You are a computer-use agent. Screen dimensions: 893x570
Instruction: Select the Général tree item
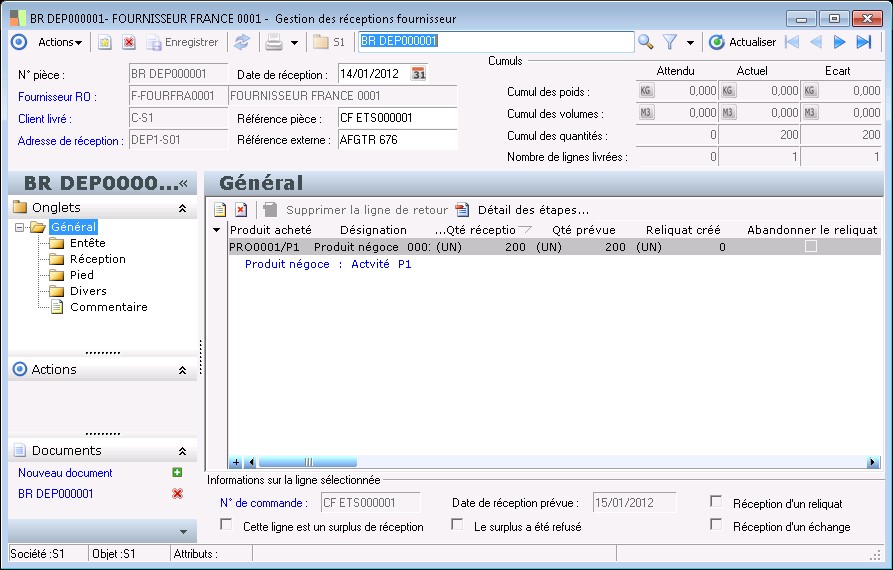73,227
